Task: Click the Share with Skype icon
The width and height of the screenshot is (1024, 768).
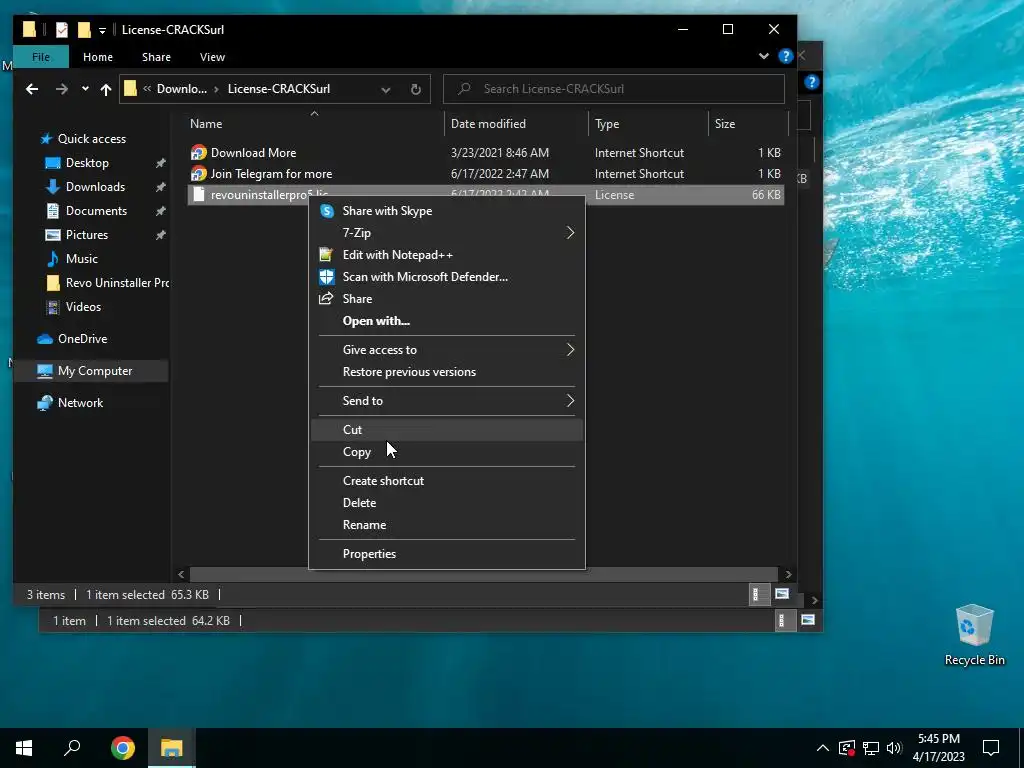Action: [327, 211]
